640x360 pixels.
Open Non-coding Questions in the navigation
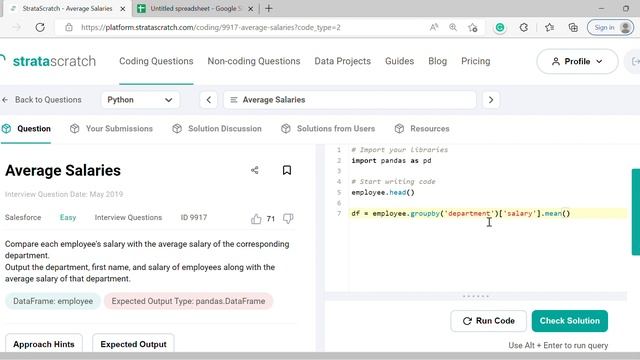[x=254, y=61]
